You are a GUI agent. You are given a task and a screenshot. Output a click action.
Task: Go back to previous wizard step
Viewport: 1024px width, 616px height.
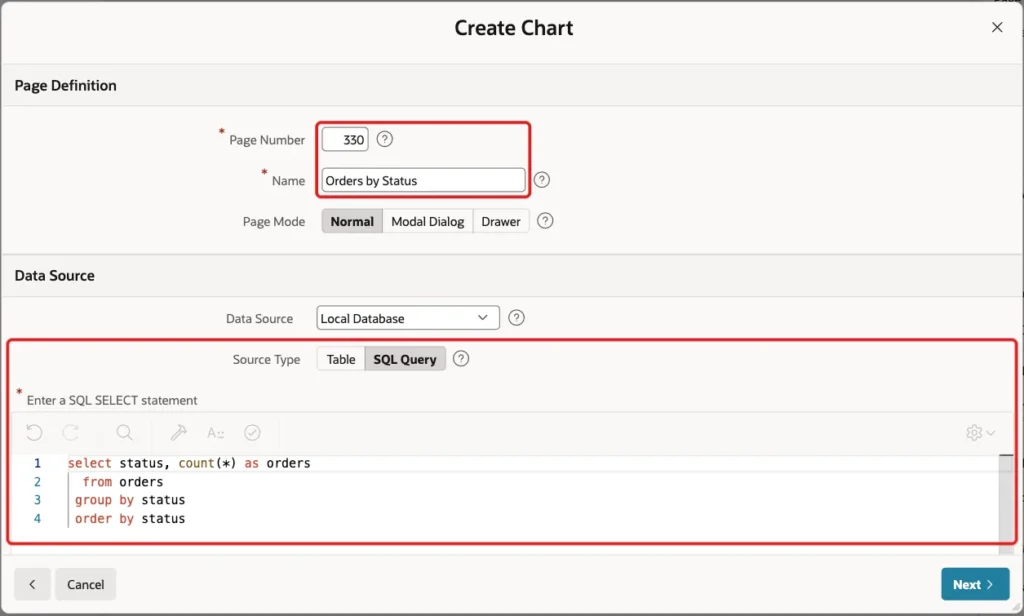coord(32,585)
